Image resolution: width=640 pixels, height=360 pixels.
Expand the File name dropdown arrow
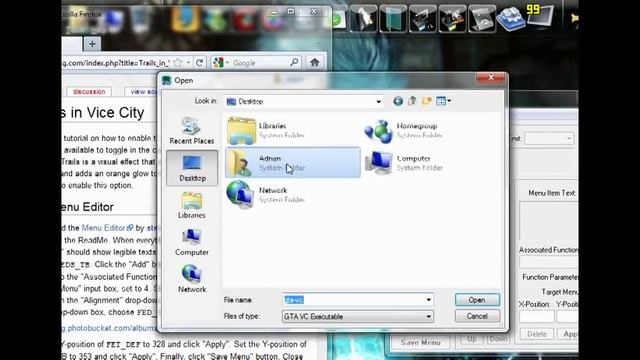[428, 300]
